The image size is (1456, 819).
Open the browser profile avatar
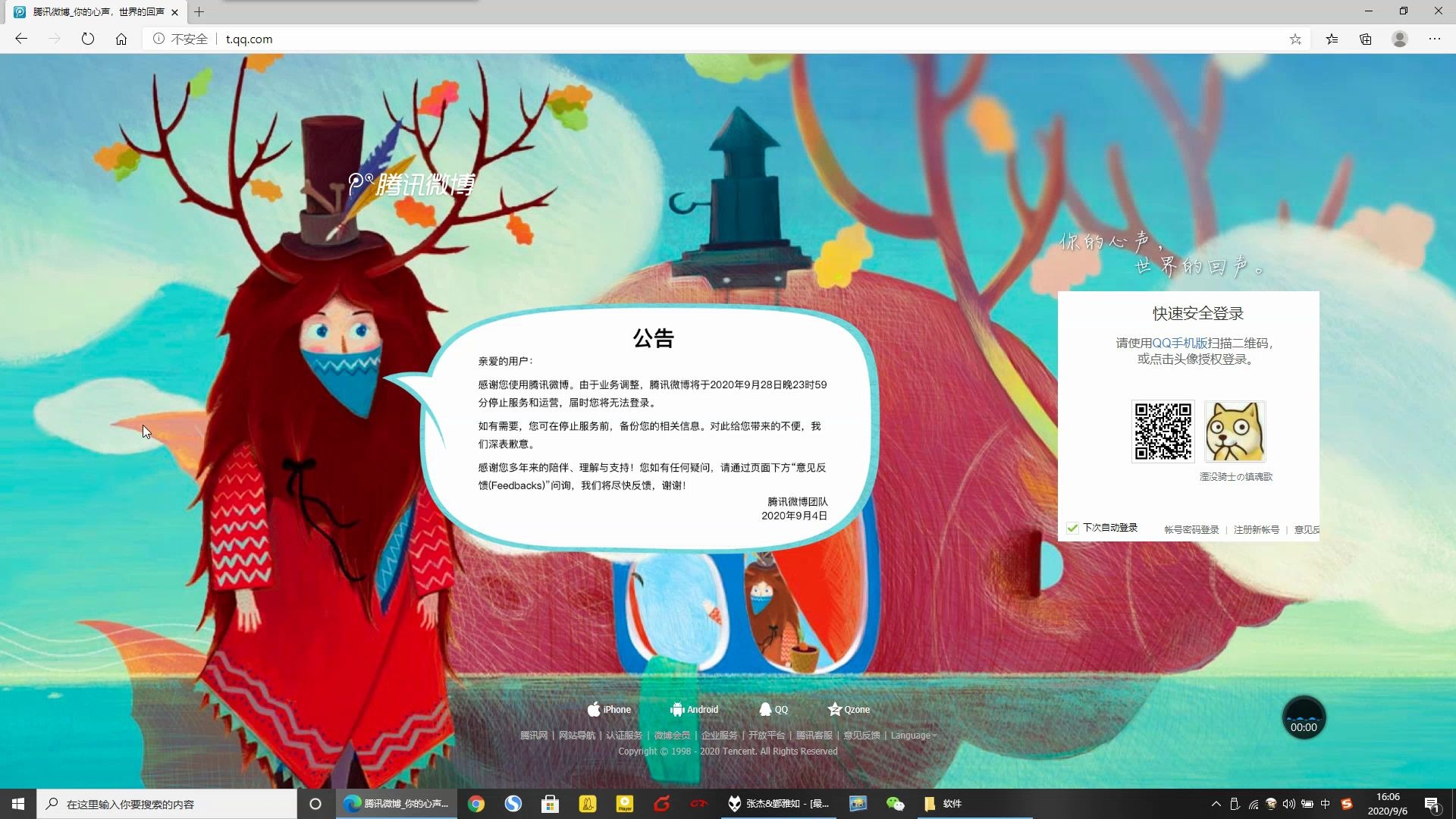coord(1400,39)
